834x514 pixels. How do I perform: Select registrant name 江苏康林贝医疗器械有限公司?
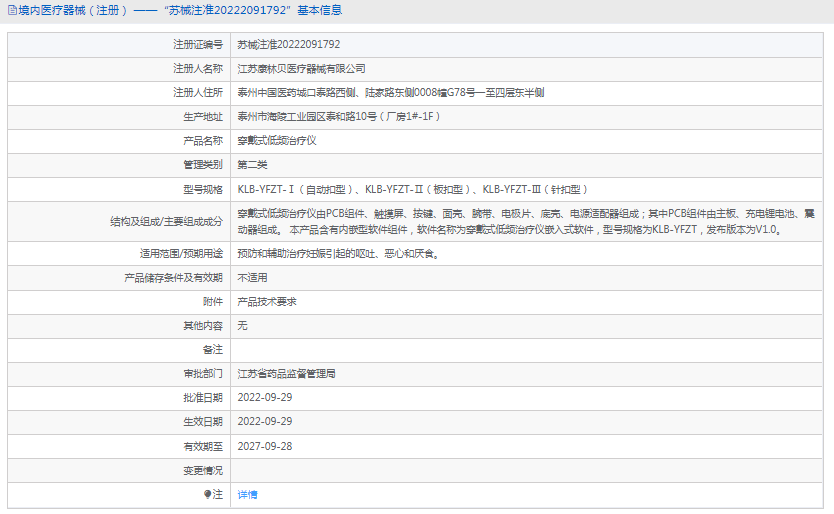[302, 69]
